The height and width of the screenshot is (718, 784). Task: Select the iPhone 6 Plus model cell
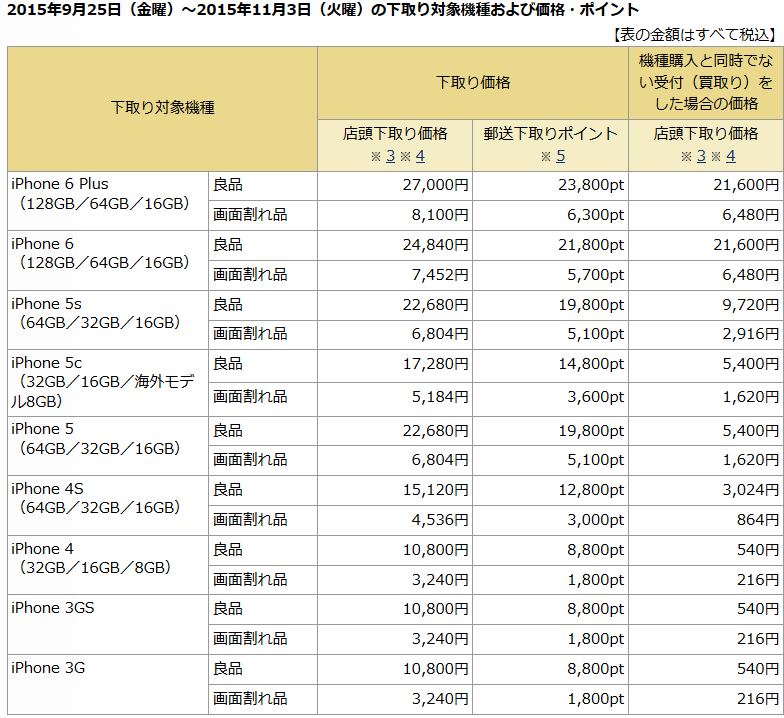(108, 200)
